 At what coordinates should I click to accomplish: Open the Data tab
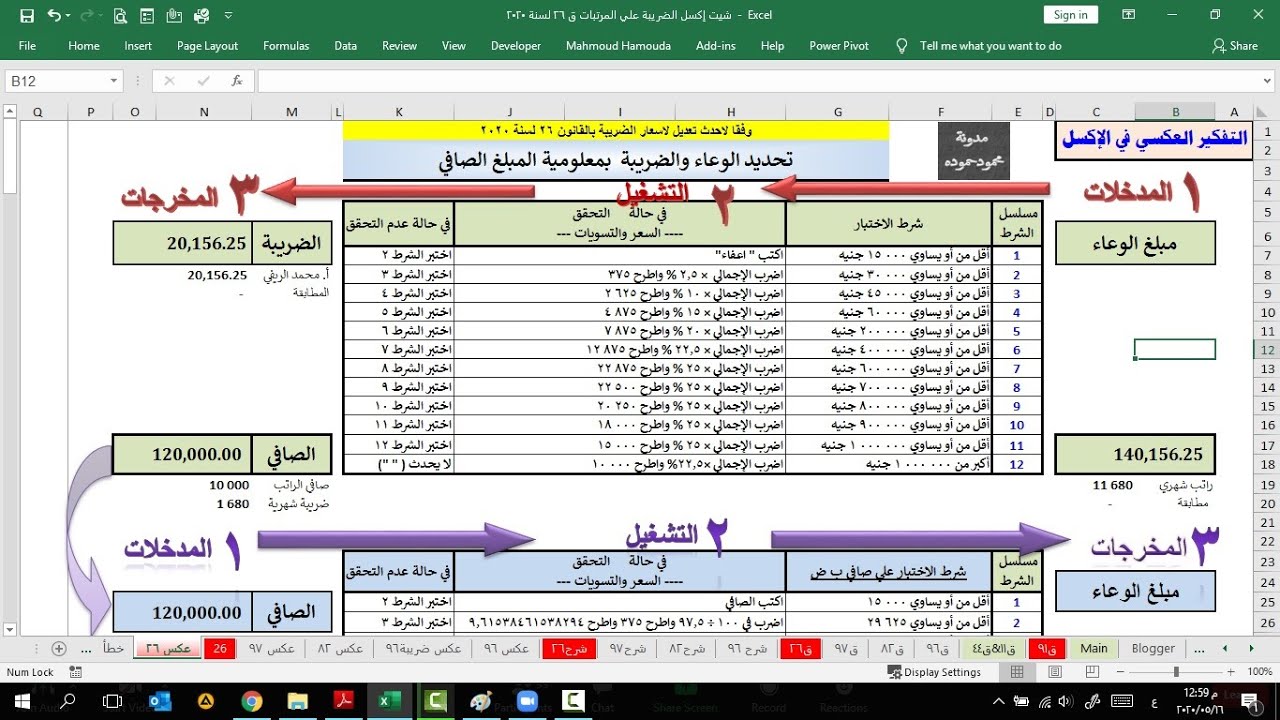coord(346,46)
